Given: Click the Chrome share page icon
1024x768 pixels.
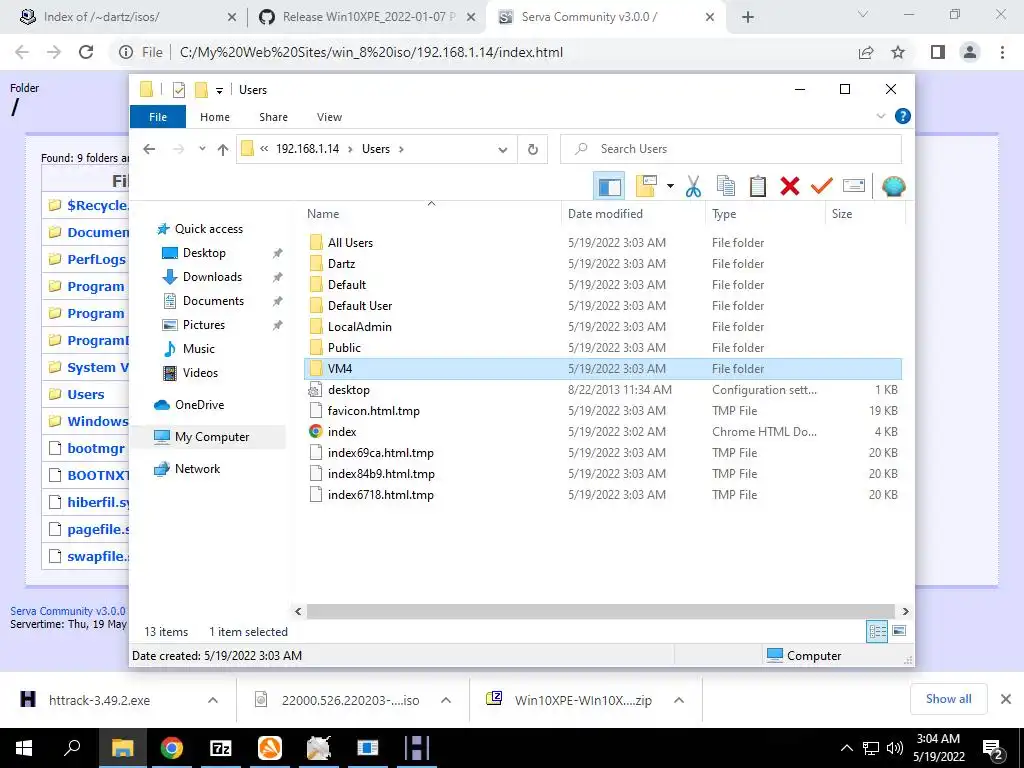Looking at the screenshot, I should pos(866,52).
